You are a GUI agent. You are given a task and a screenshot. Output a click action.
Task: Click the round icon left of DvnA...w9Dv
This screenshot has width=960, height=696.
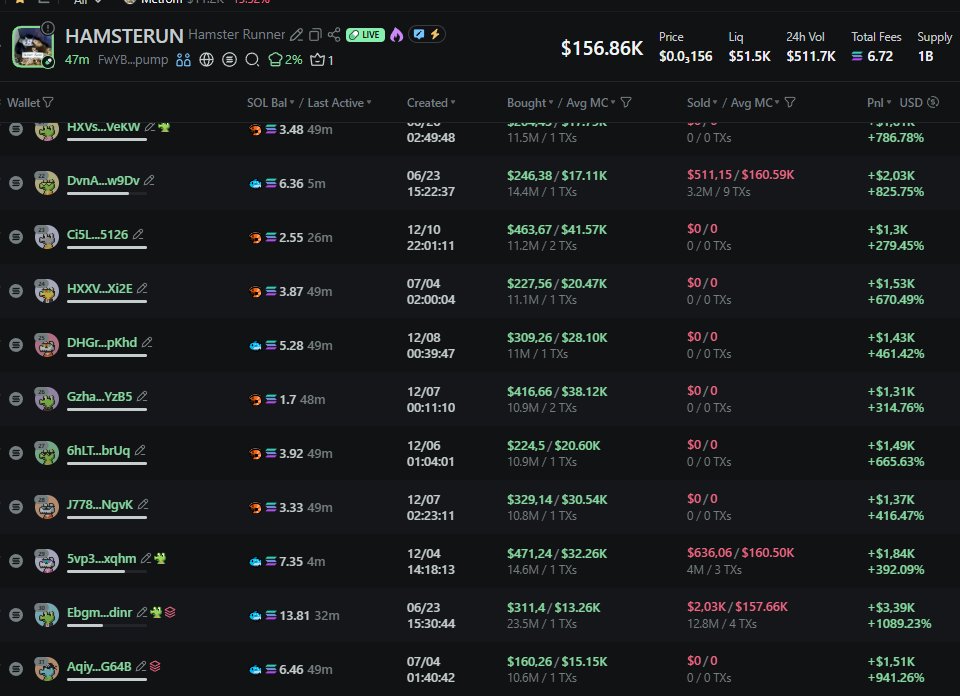pyautogui.click(x=17, y=182)
